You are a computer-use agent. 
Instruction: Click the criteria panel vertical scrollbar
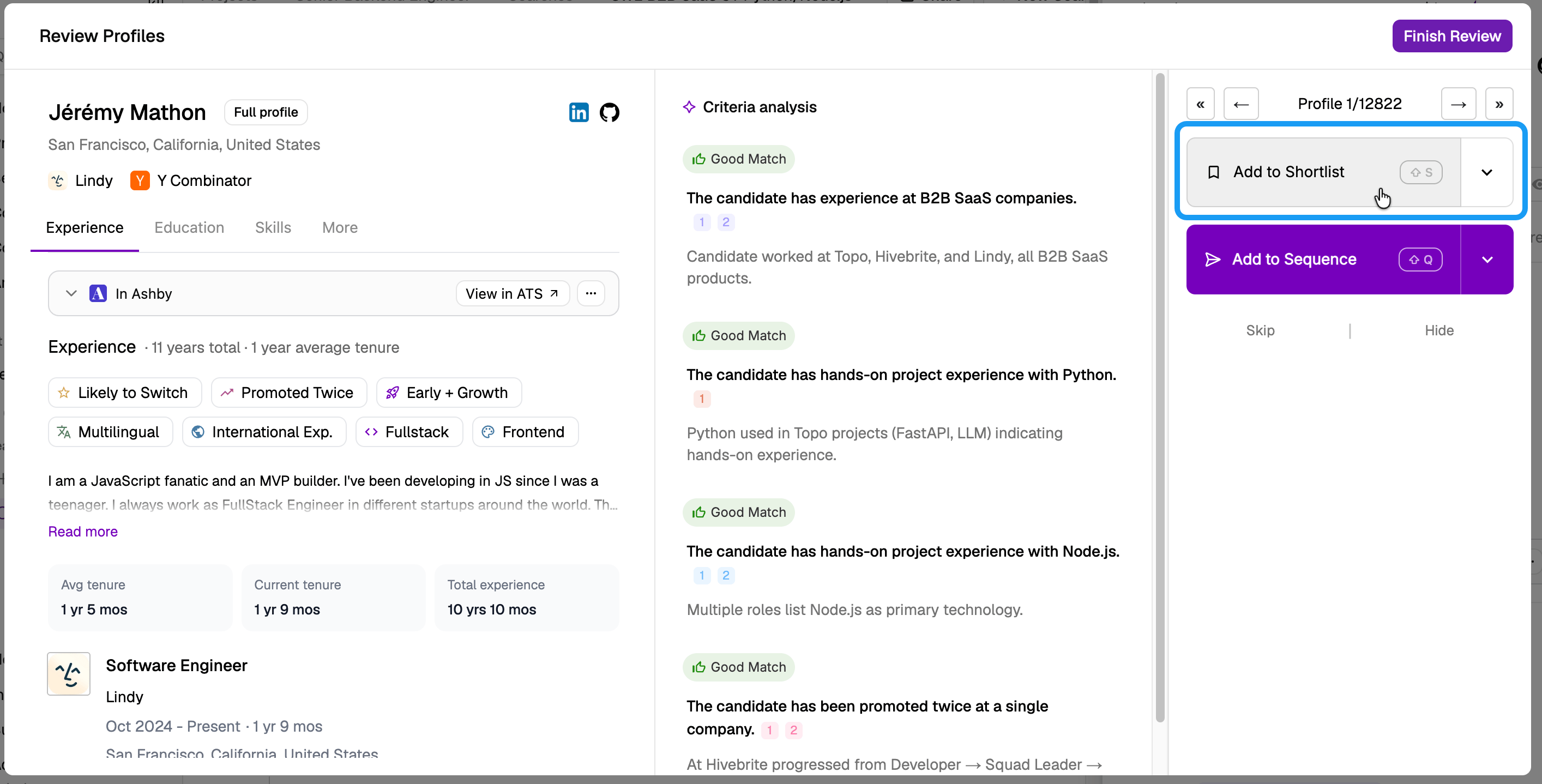(x=1159, y=397)
